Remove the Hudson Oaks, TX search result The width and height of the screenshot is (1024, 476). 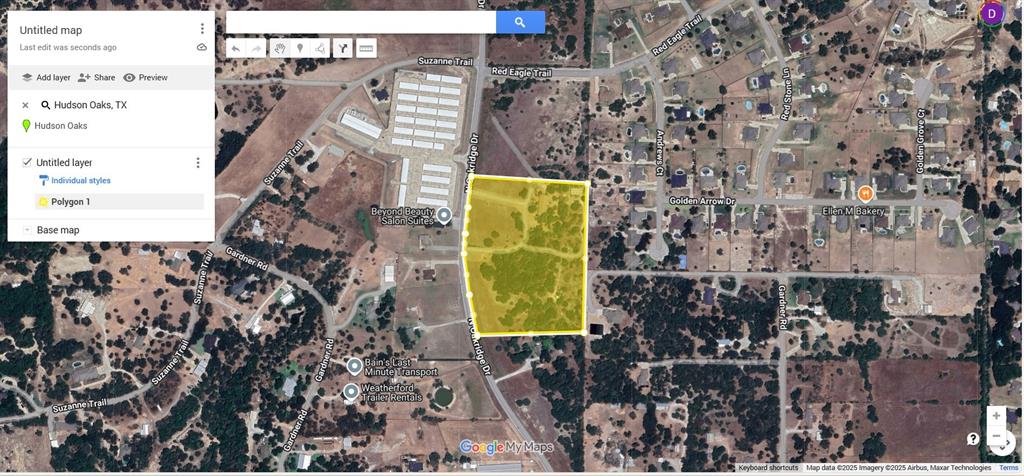click(25, 105)
